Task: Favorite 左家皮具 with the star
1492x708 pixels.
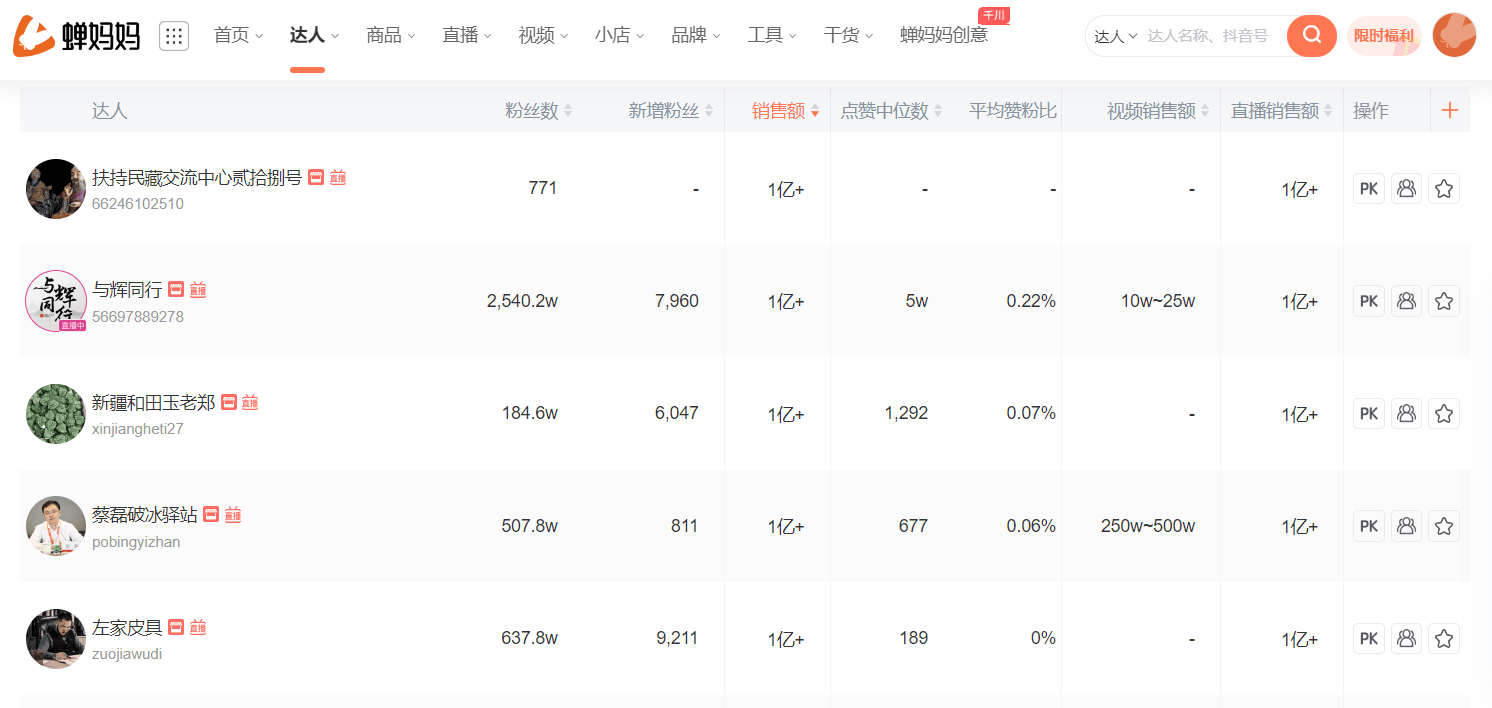Action: coord(1443,638)
